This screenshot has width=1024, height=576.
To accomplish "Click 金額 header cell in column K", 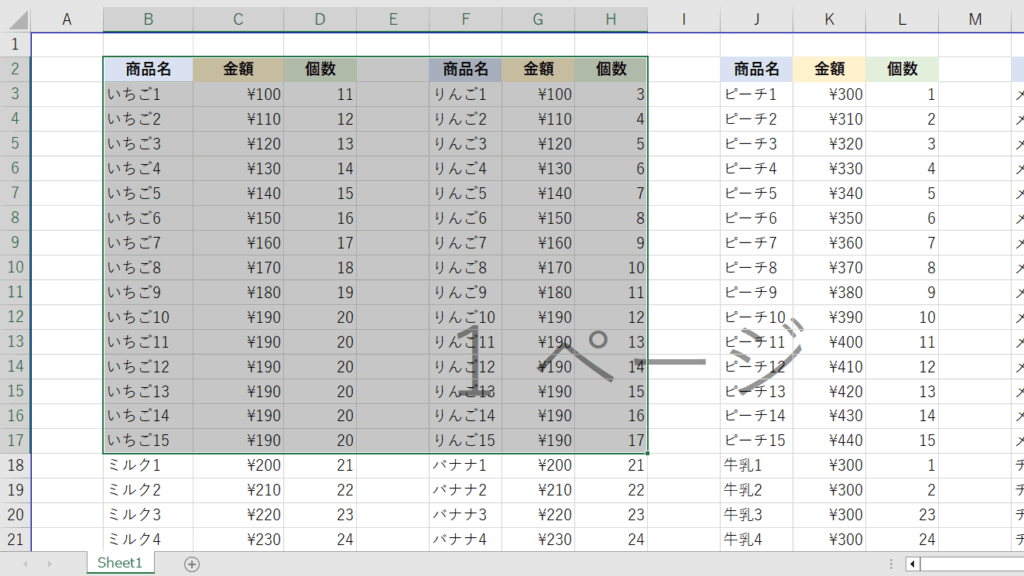I will point(829,69).
